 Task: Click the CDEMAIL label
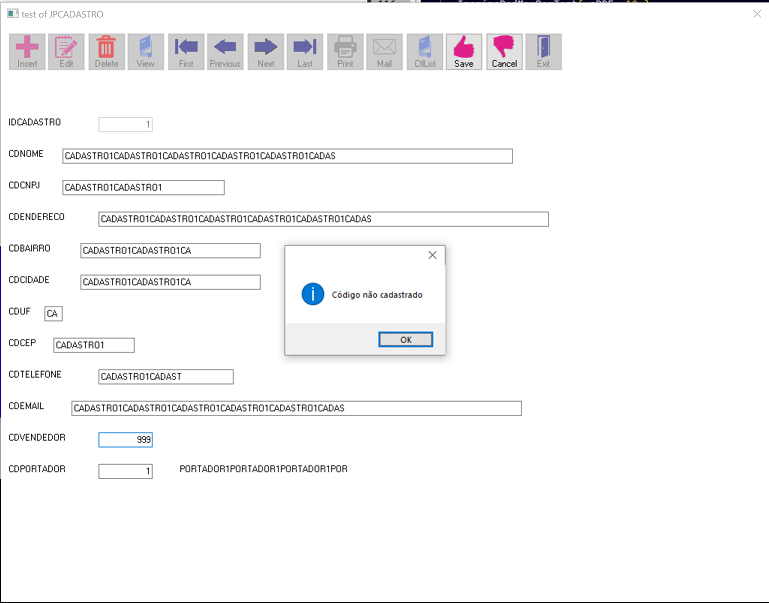pos(26,406)
